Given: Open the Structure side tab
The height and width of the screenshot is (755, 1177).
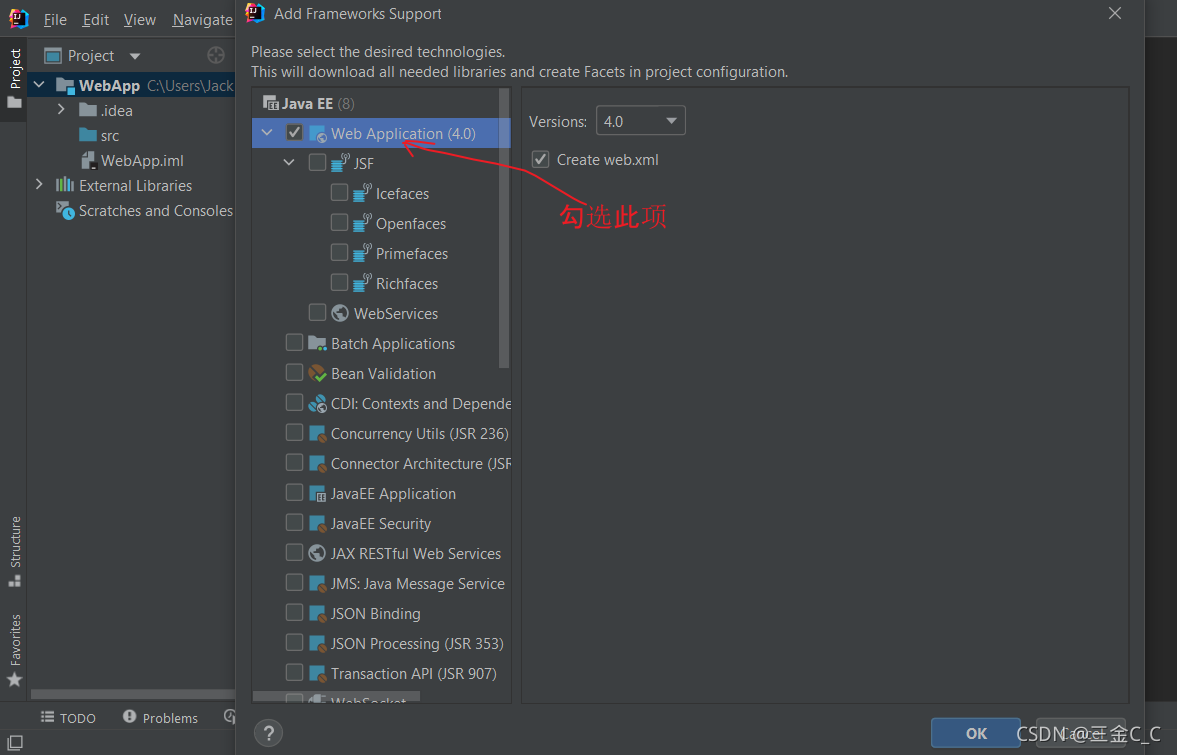Looking at the screenshot, I should 14,551.
